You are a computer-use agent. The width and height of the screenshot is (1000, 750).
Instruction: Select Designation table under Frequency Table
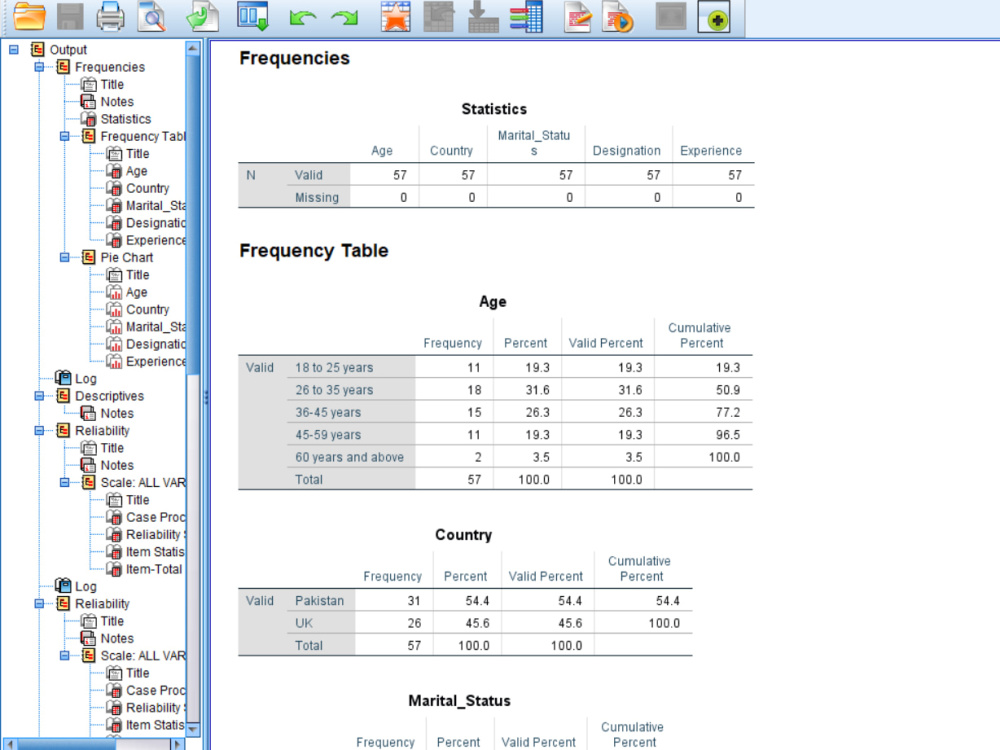pyautogui.click(x=156, y=223)
